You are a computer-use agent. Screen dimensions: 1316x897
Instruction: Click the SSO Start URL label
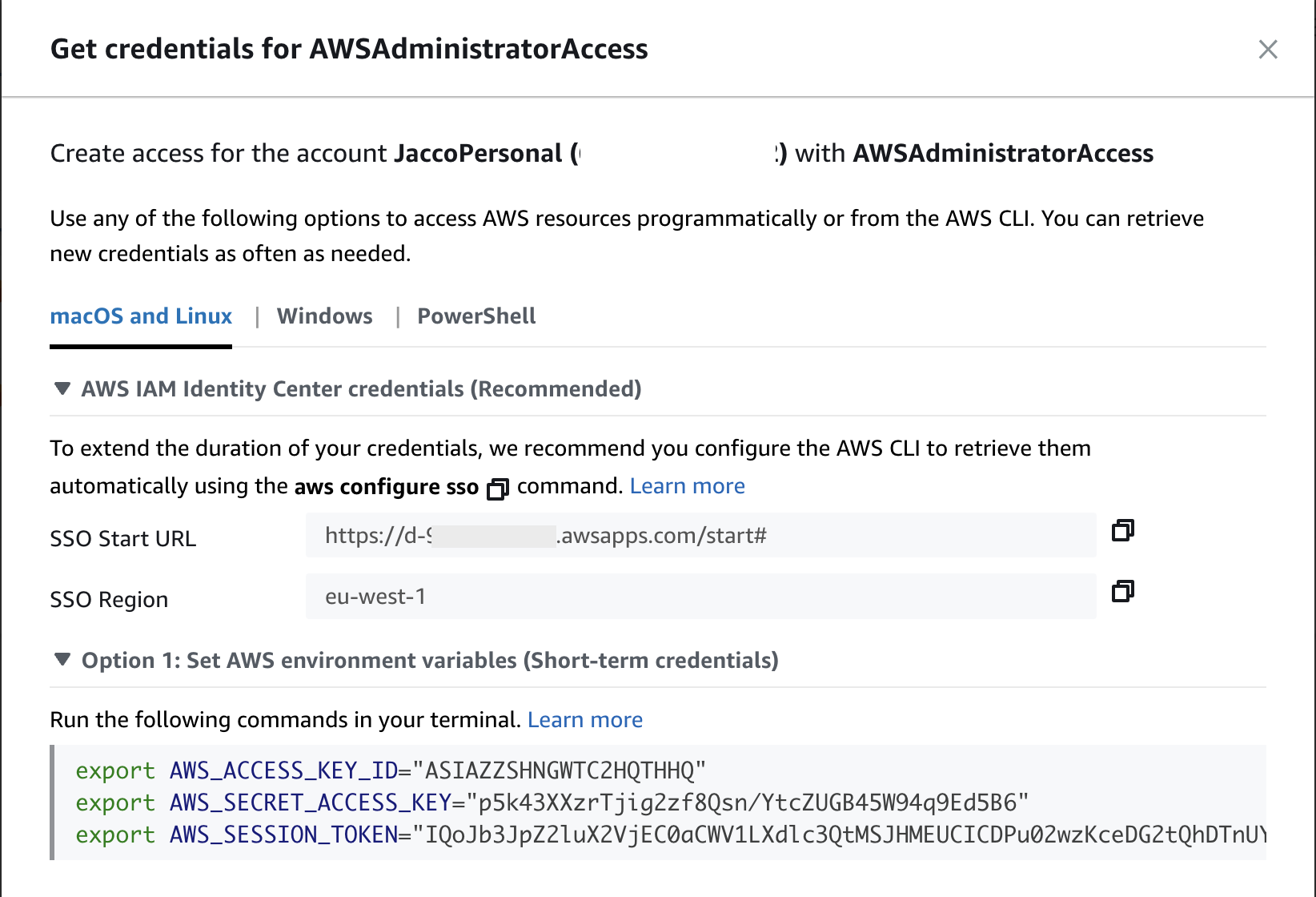(x=123, y=539)
